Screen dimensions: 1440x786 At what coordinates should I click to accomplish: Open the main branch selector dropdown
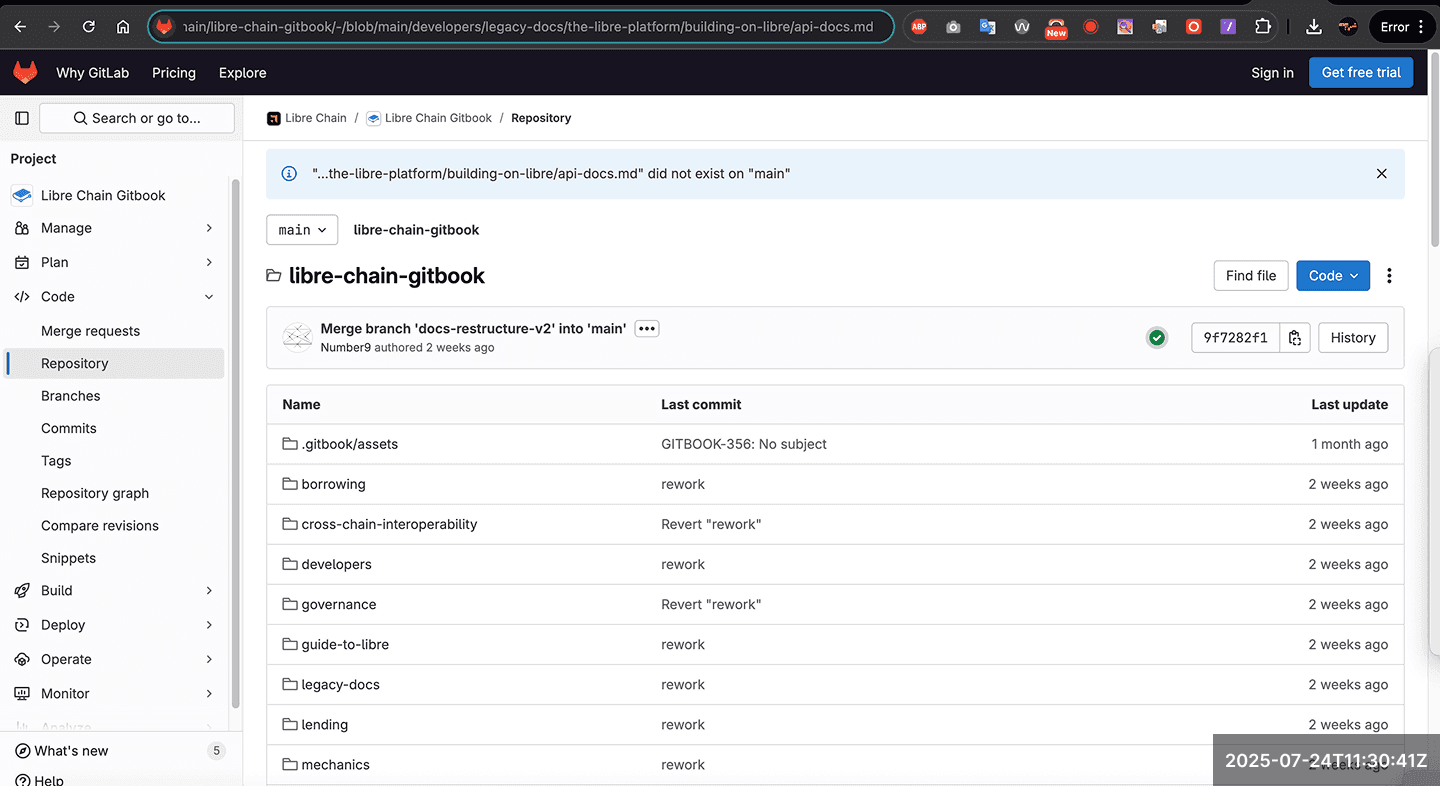click(x=301, y=229)
